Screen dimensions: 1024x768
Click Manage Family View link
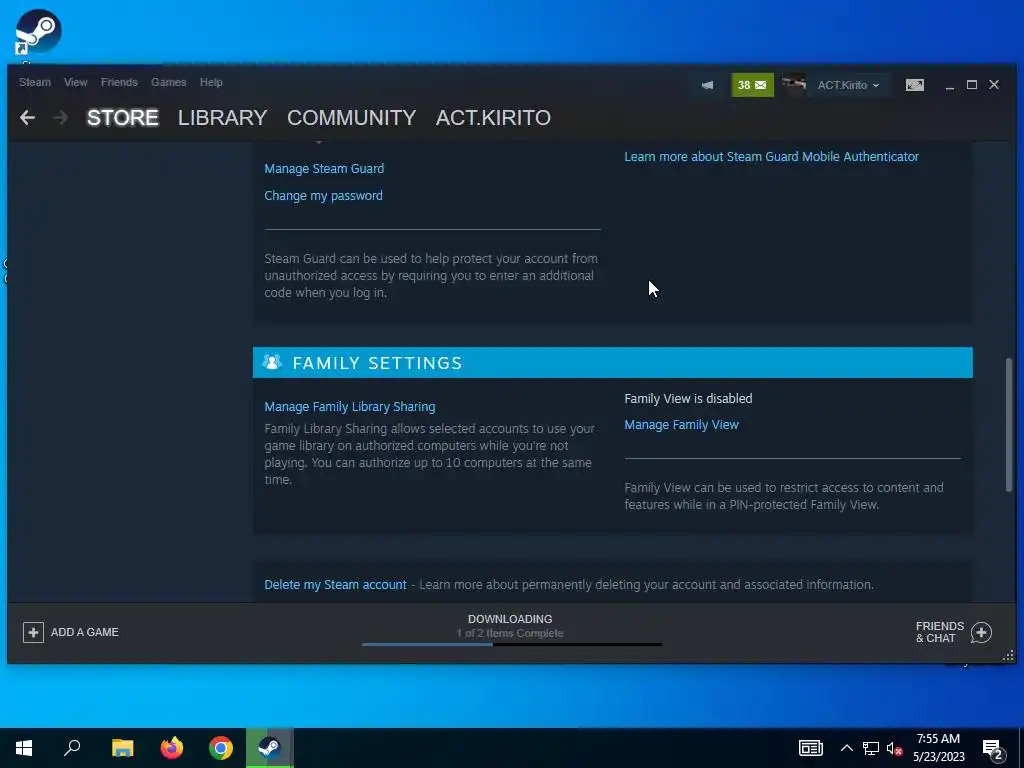[x=681, y=425]
